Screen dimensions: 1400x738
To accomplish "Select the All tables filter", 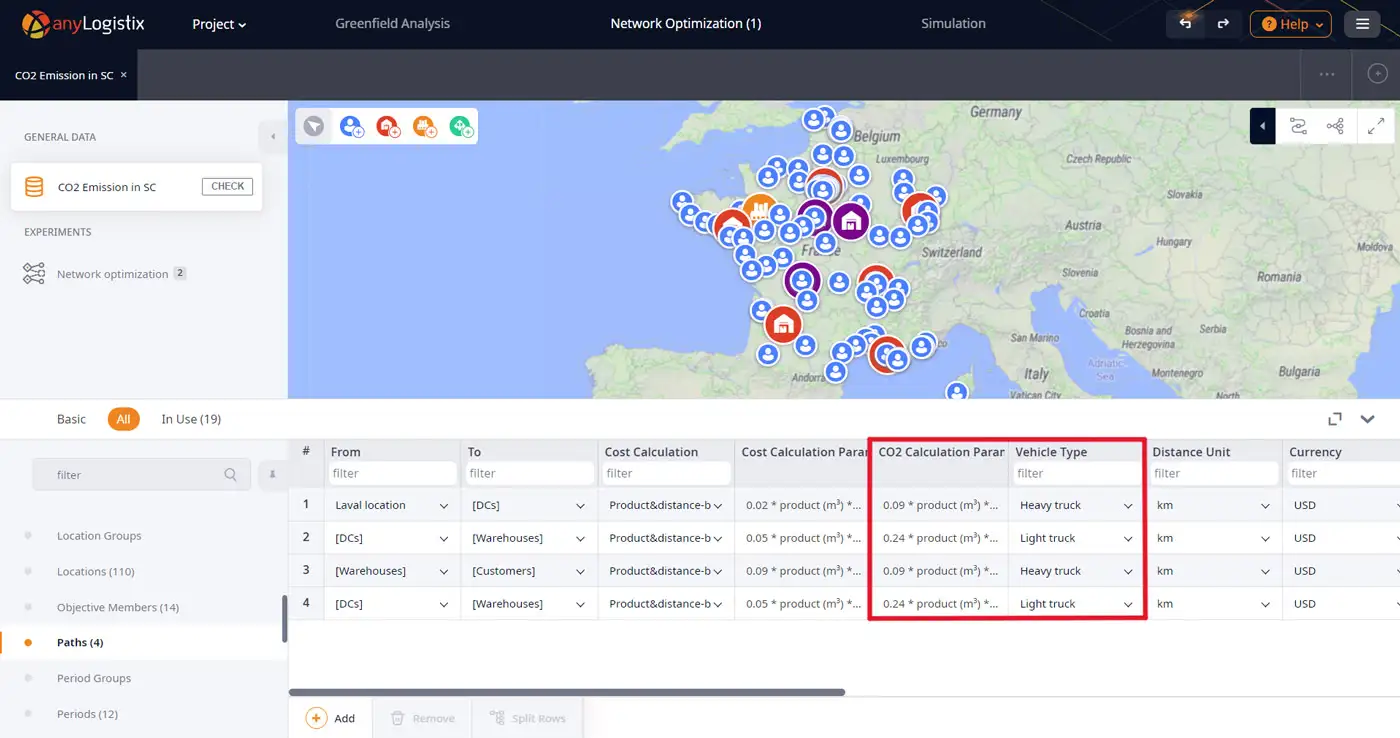I will coord(123,419).
